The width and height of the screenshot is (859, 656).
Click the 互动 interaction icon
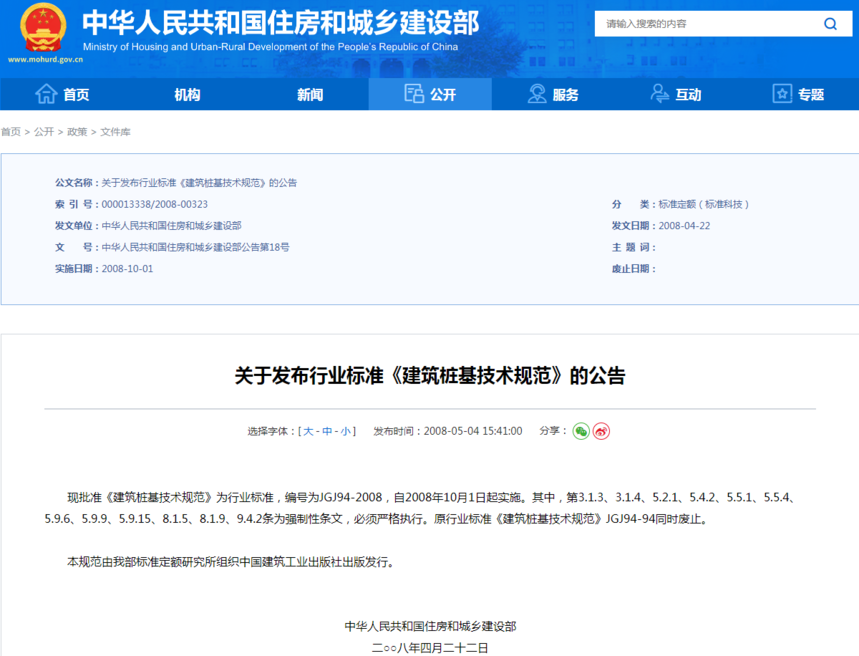click(660, 94)
